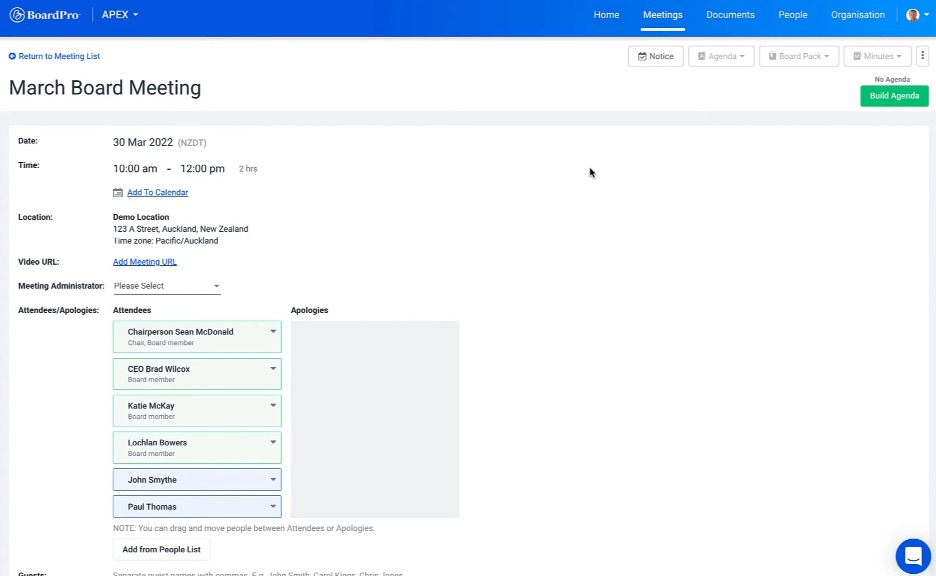The width and height of the screenshot is (936, 576).
Task: Expand John Smythe attendee options
Action: pos(273,479)
